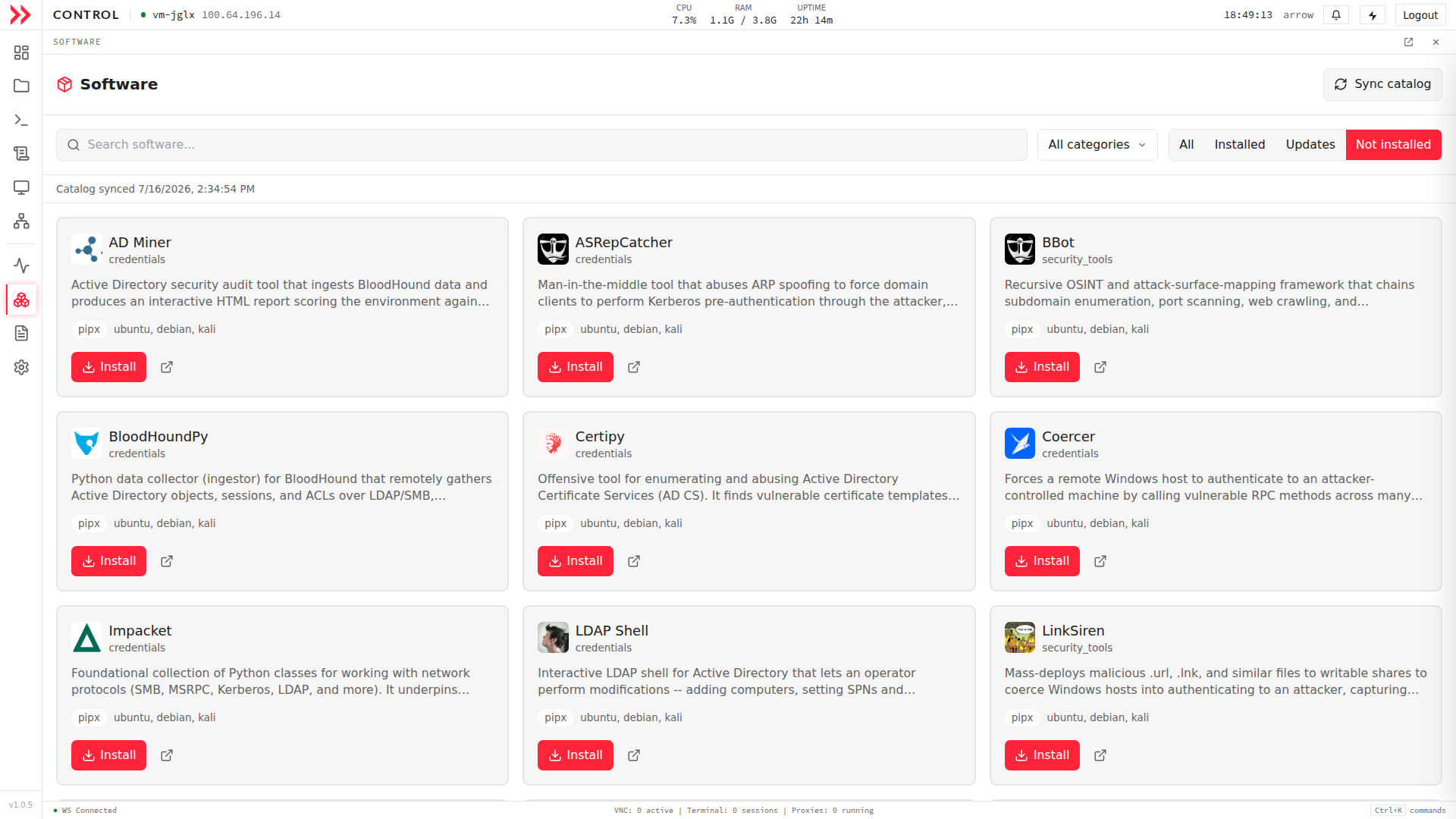Open the terminal prompt icon in sidebar
This screenshot has width=1456, height=819.
tap(21, 120)
